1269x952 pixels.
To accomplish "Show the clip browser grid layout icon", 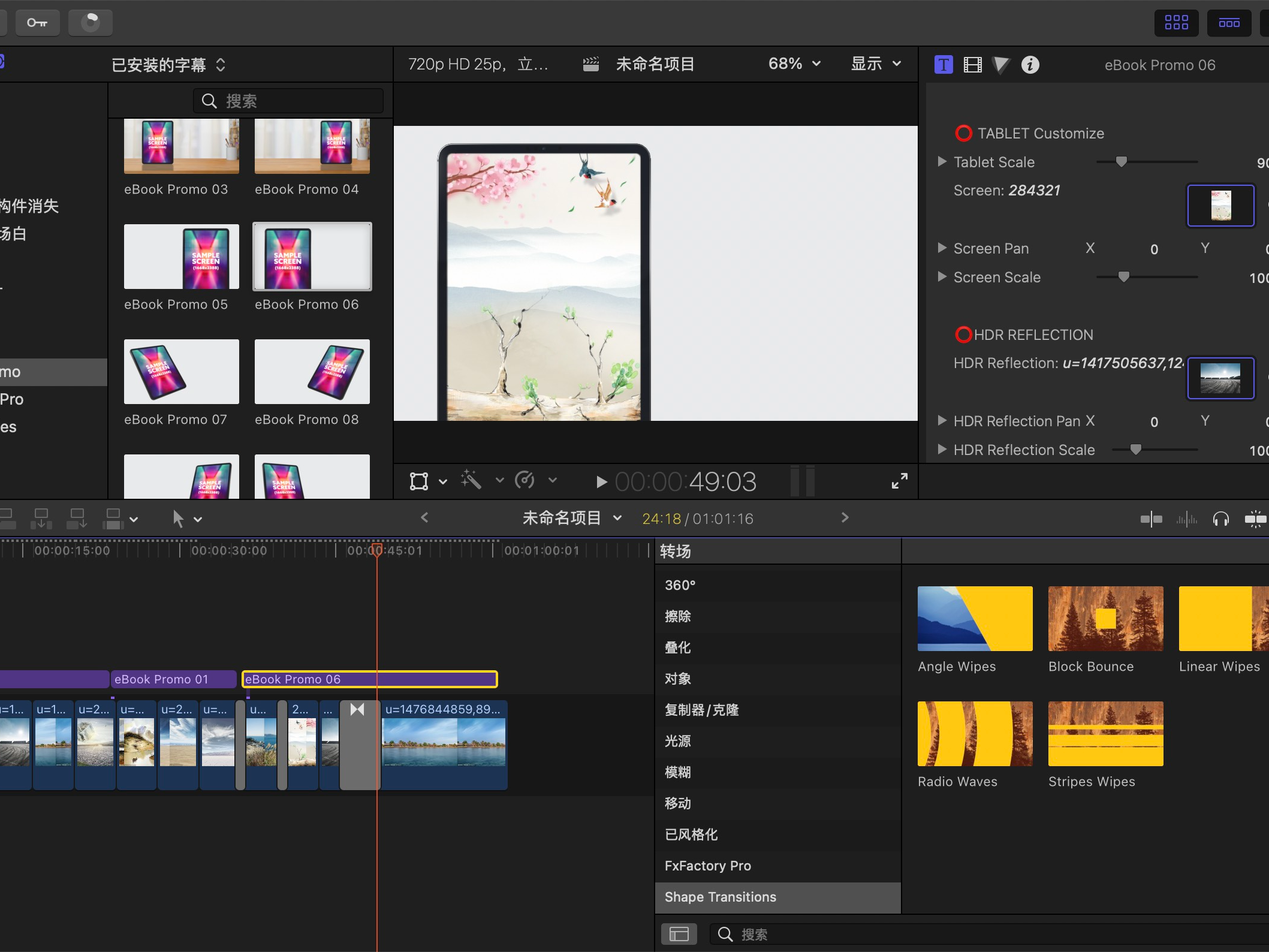I will click(x=1176, y=23).
